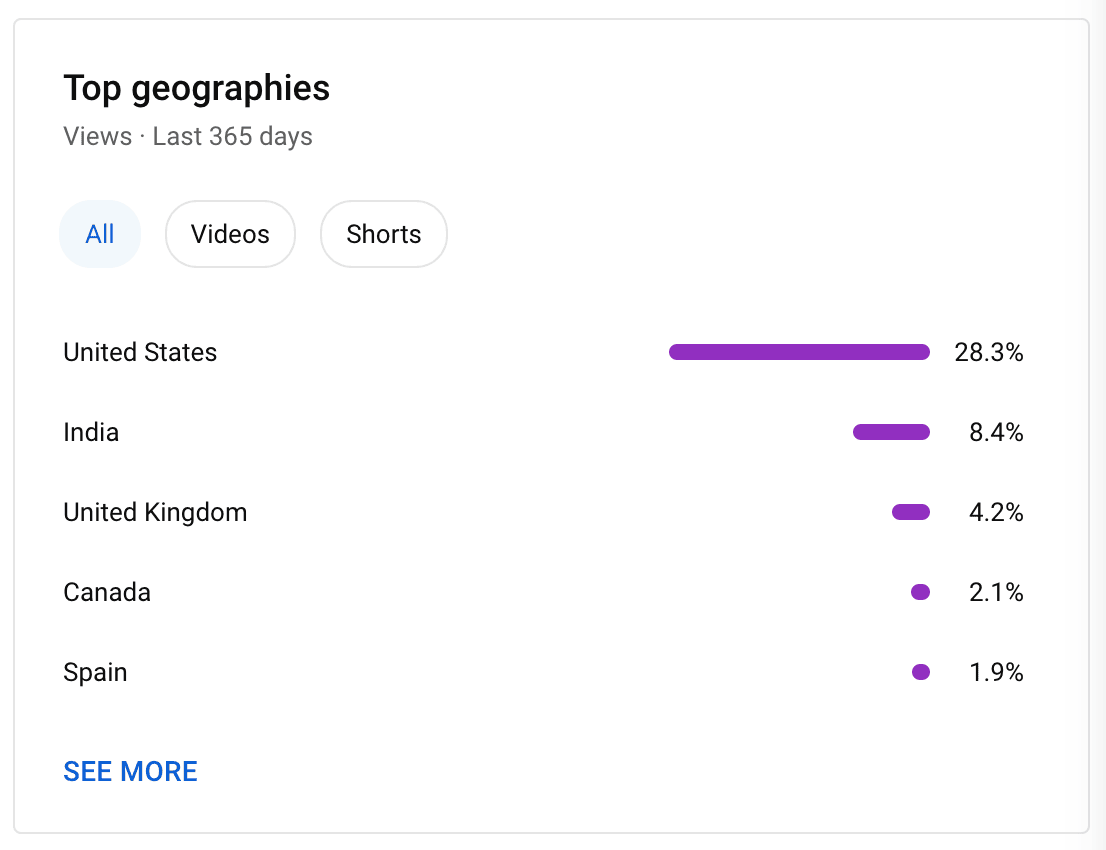Screen dimensions: 1106x850
Task: Click the 2.1% percentage value
Action: [995, 592]
